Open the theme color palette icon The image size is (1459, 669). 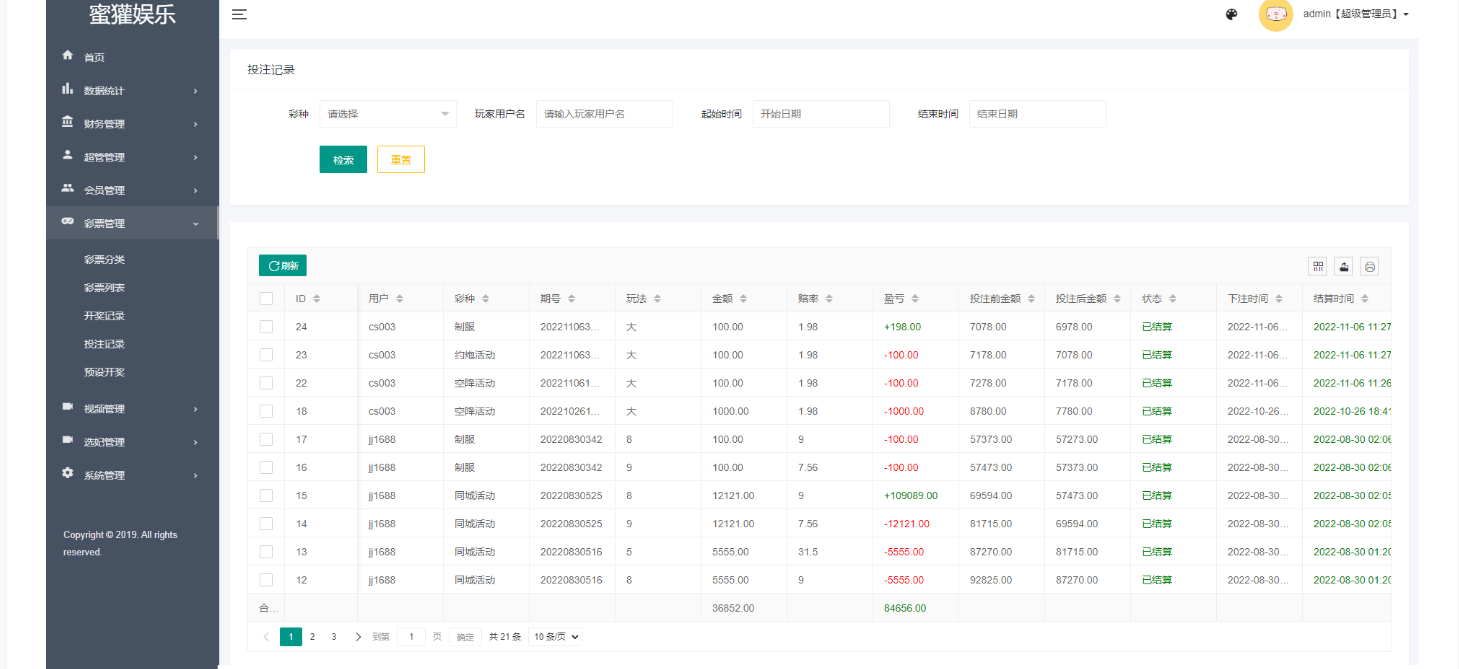[1232, 15]
